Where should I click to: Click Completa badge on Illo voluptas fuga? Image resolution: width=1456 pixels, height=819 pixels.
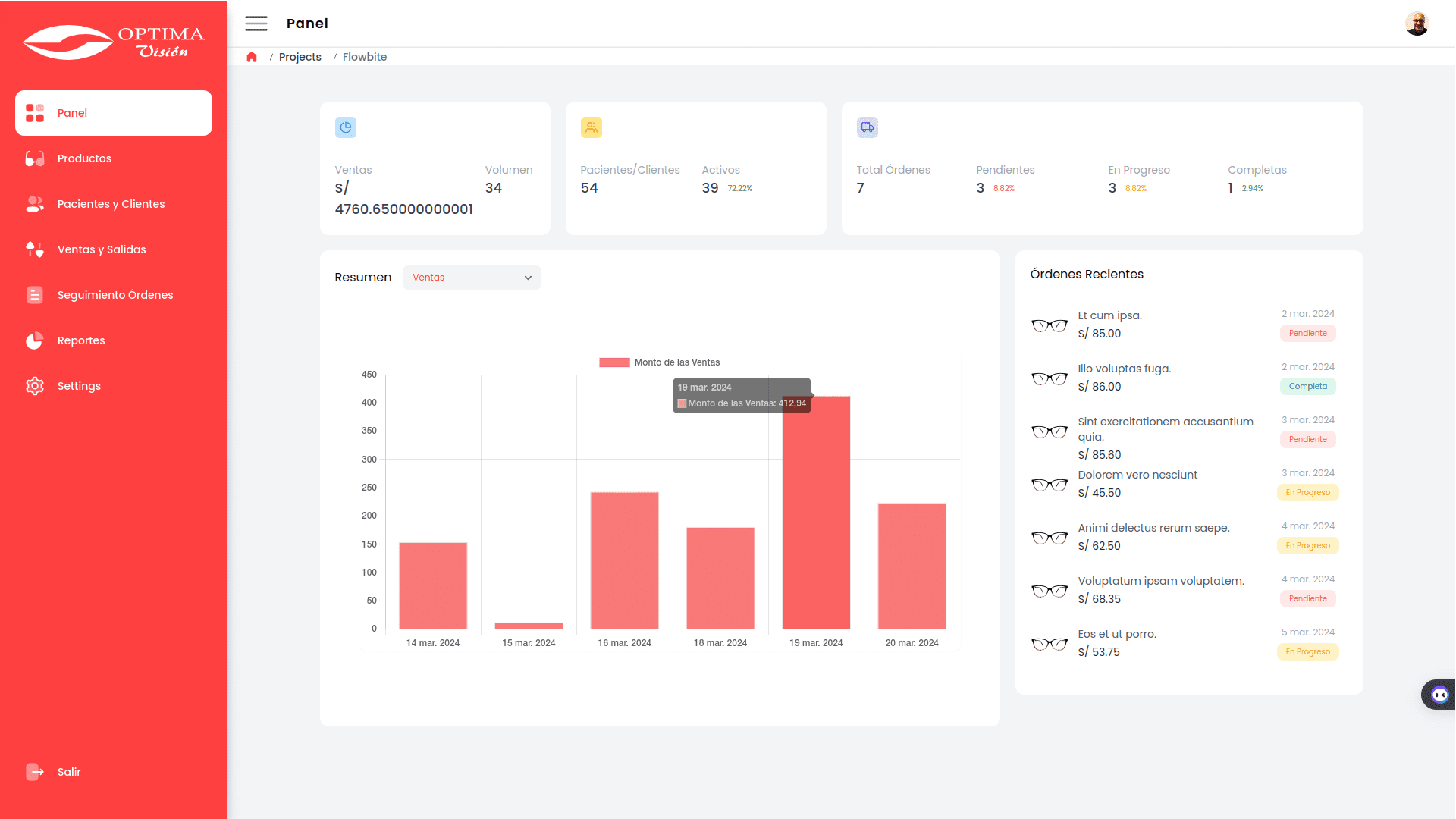[1307, 387]
